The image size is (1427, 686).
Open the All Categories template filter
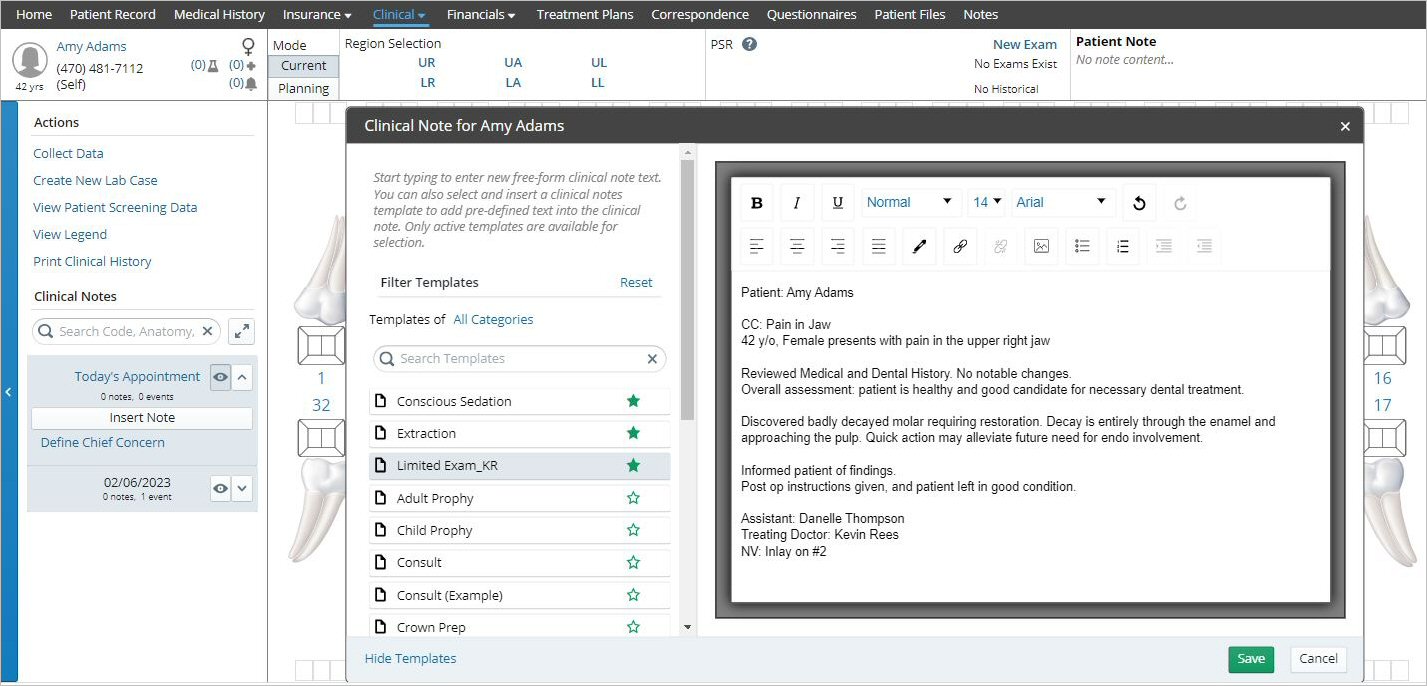click(x=493, y=320)
